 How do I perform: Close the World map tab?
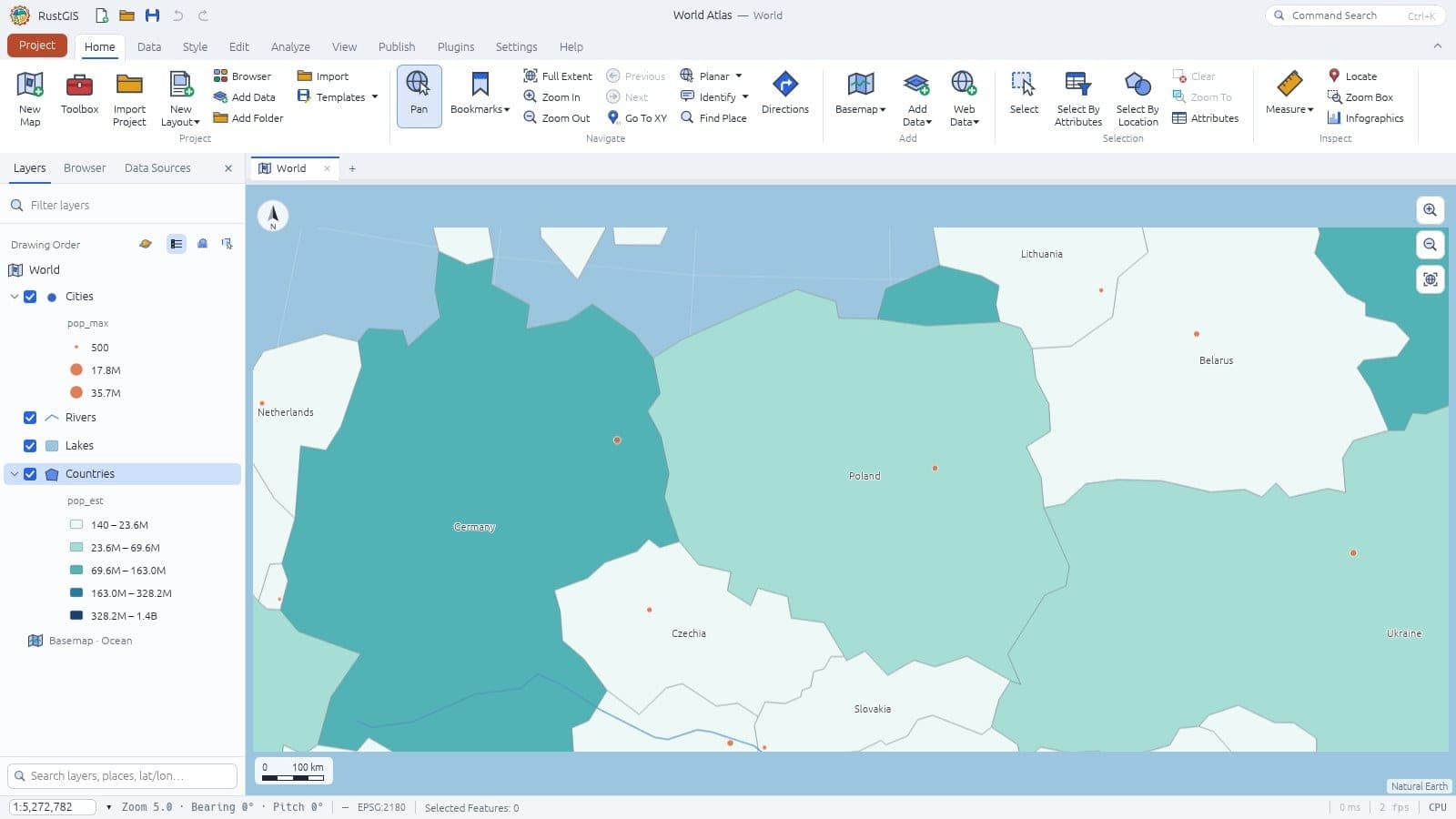327,168
